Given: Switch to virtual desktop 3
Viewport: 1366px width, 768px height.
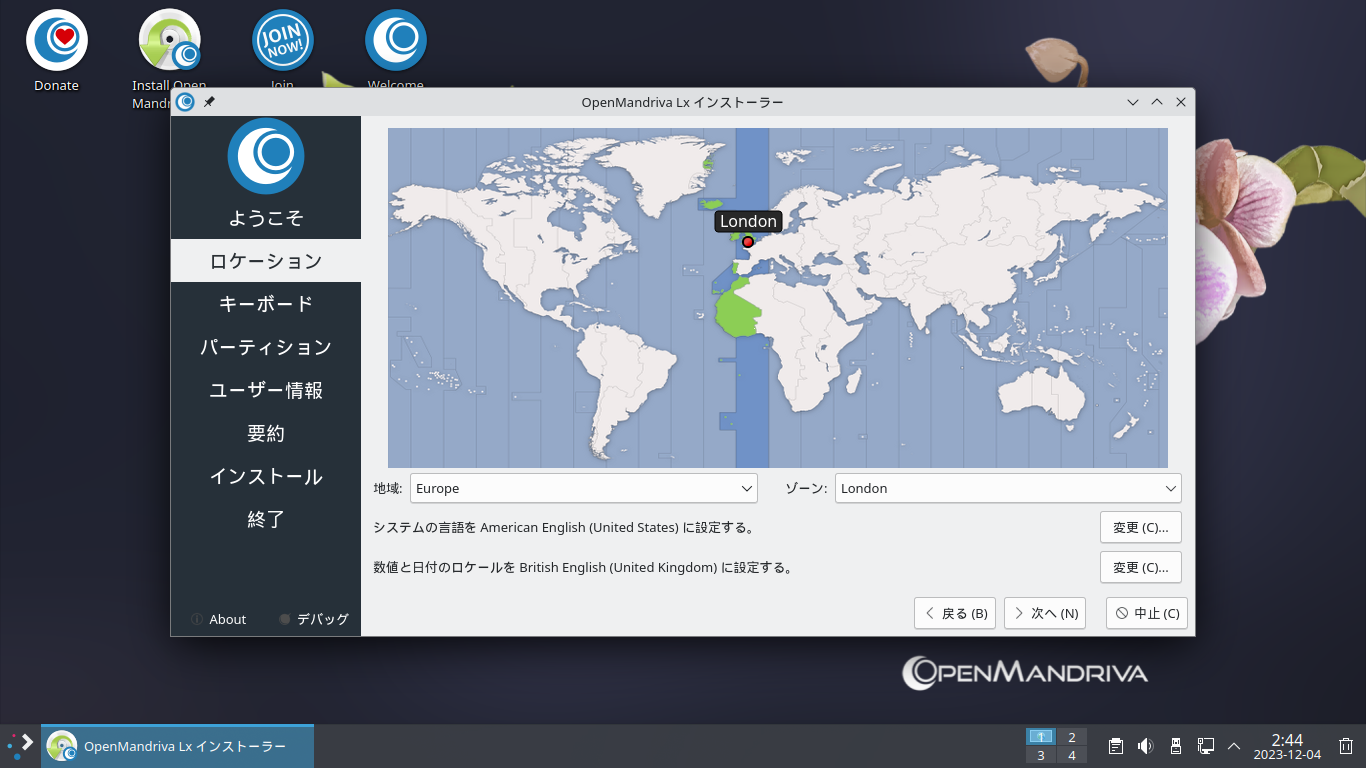Looking at the screenshot, I should click(x=1041, y=755).
